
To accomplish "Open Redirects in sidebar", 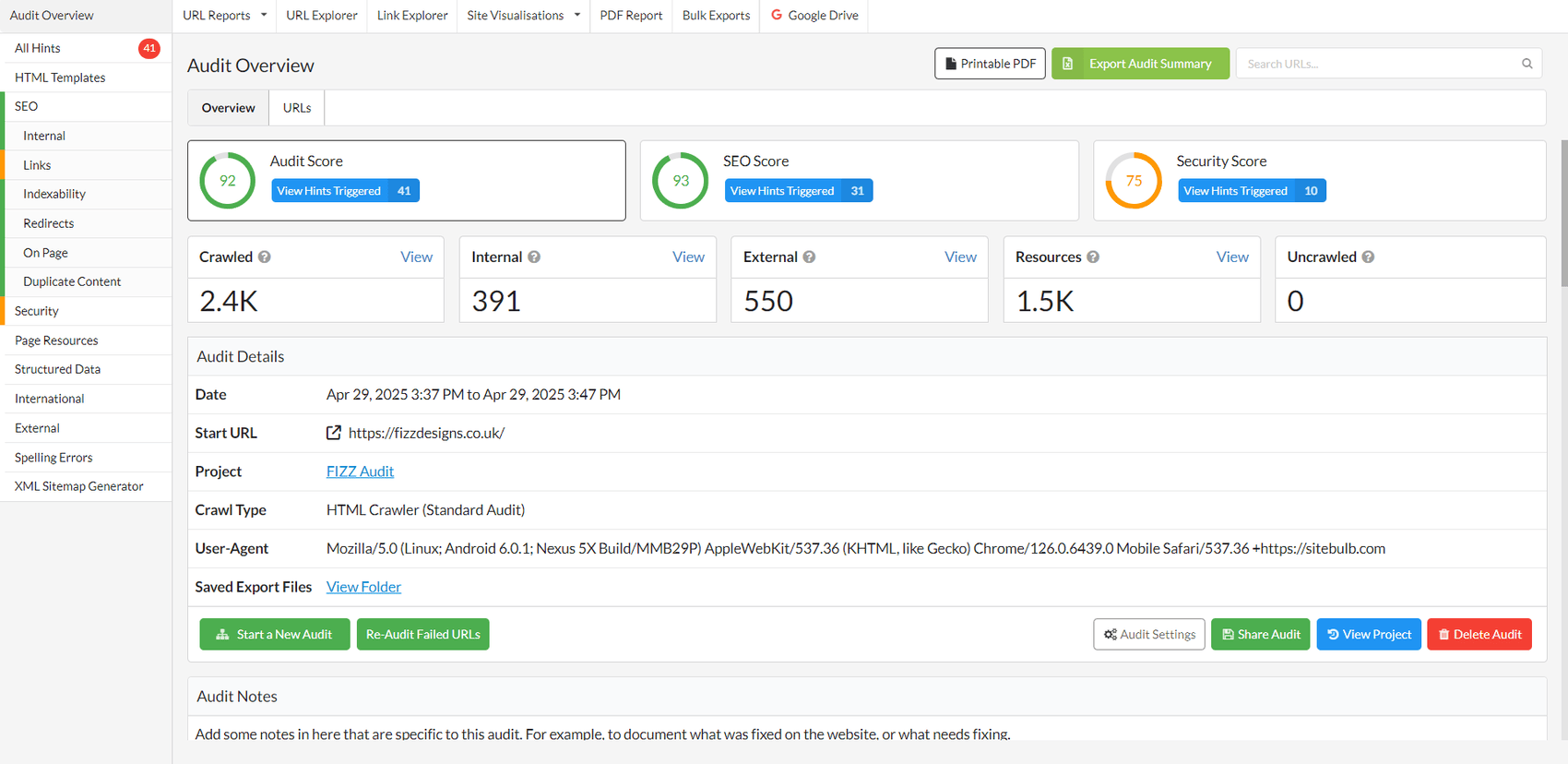I will click(x=86, y=223).
